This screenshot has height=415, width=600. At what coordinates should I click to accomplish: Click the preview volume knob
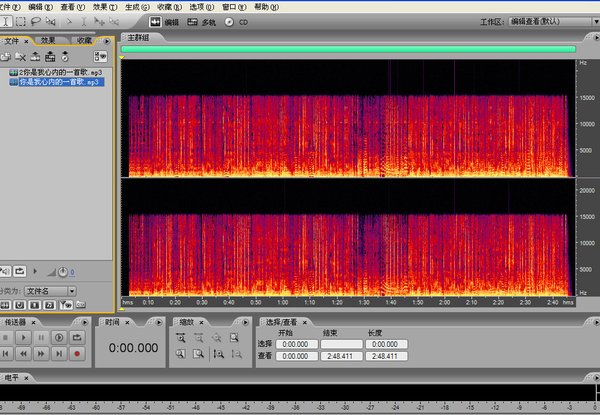tap(63, 272)
